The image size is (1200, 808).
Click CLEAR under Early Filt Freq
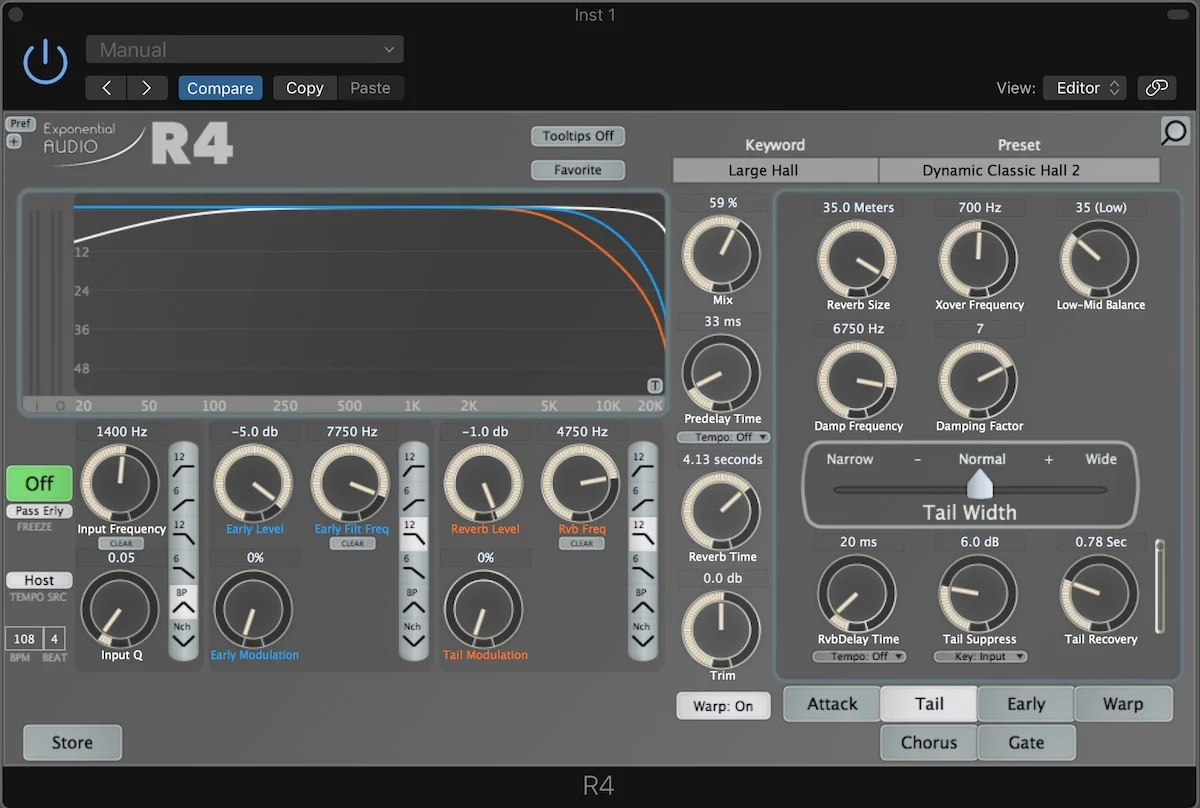[x=352, y=544]
